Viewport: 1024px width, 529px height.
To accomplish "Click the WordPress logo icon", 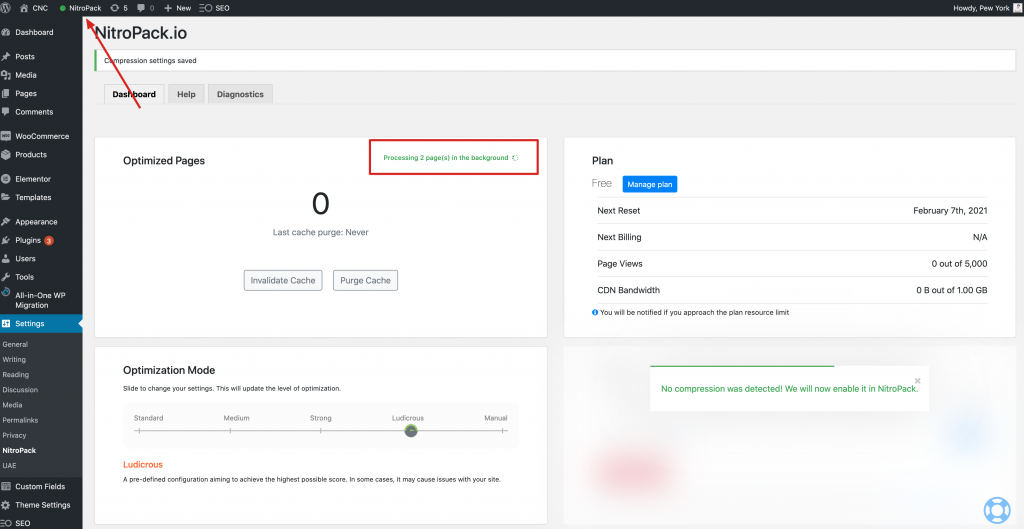I will click(x=7, y=8).
